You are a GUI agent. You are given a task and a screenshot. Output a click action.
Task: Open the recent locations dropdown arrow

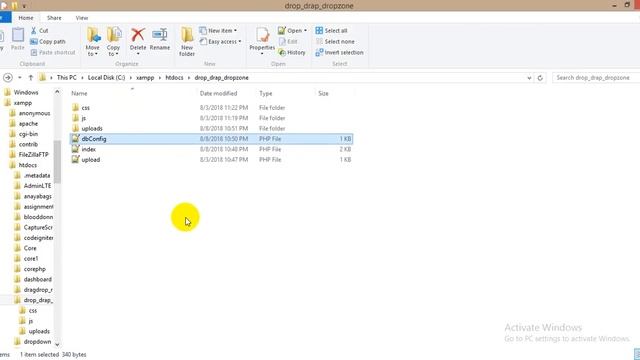[20, 78]
